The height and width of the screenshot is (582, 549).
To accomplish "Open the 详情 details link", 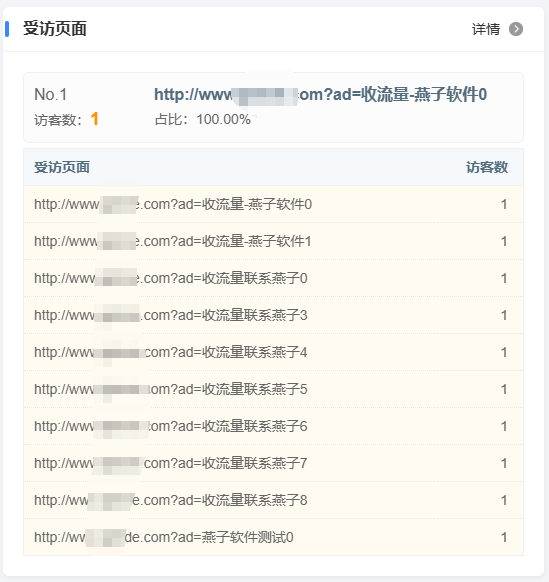I will coord(486,29).
